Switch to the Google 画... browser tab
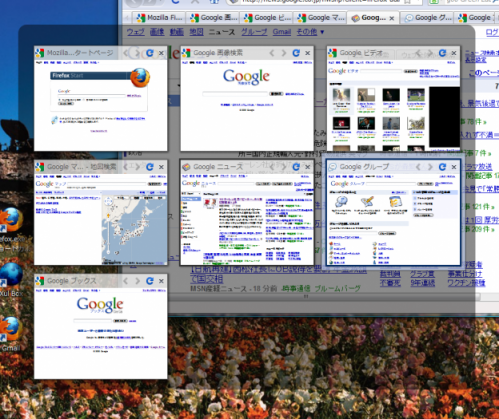499x419 pixels. pos(213,17)
